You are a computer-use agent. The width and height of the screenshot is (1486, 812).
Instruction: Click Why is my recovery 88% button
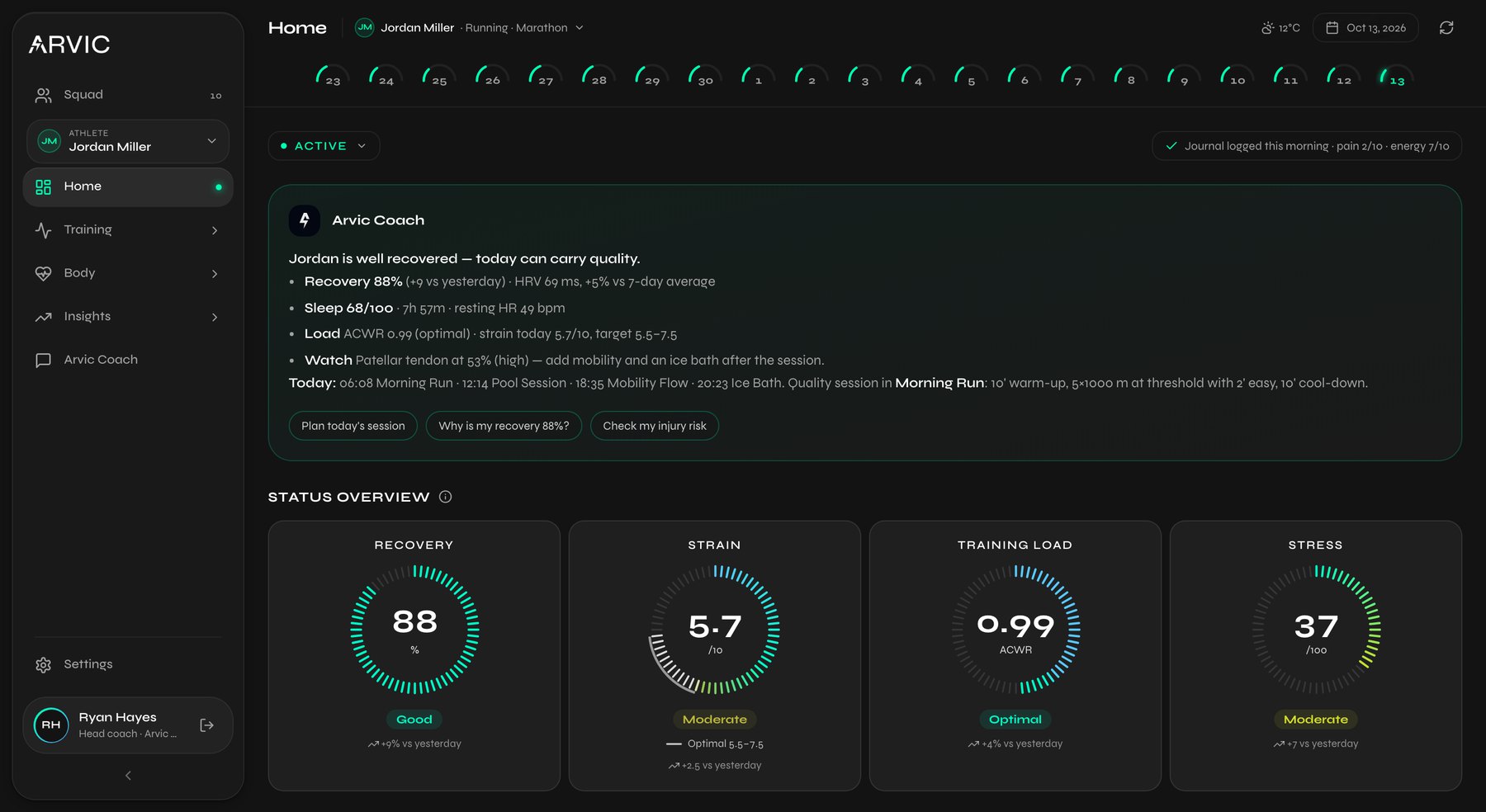tap(504, 426)
